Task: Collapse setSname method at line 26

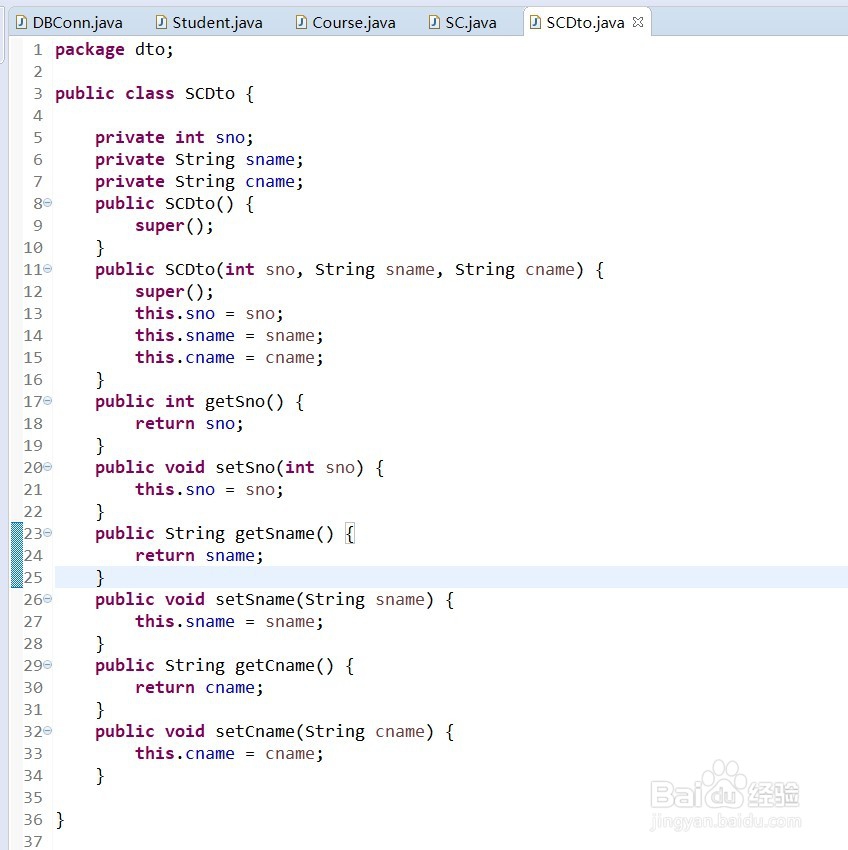Action: click(x=48, y=598)
